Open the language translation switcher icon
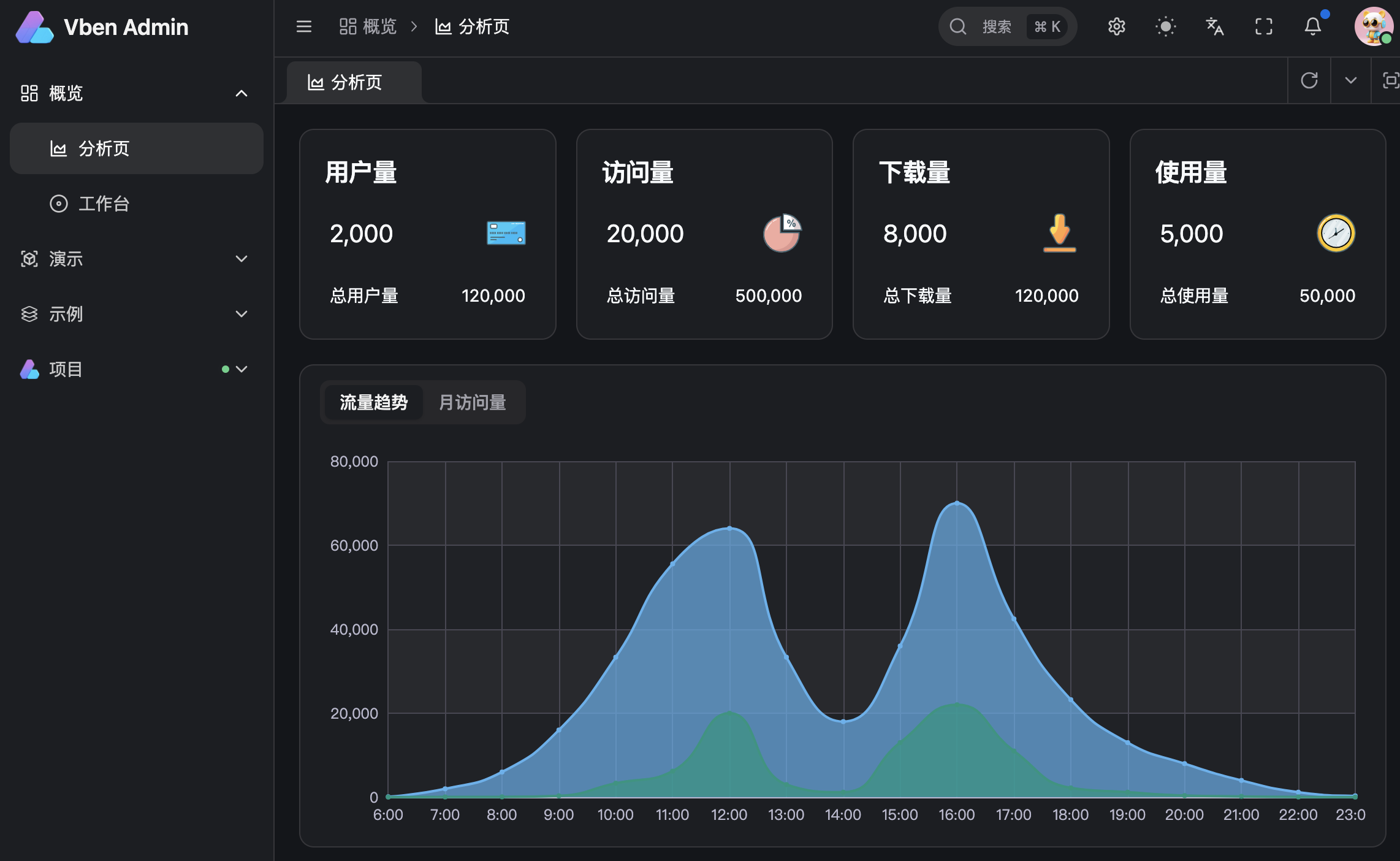The image size is (1400, 861). point(1214,26)
